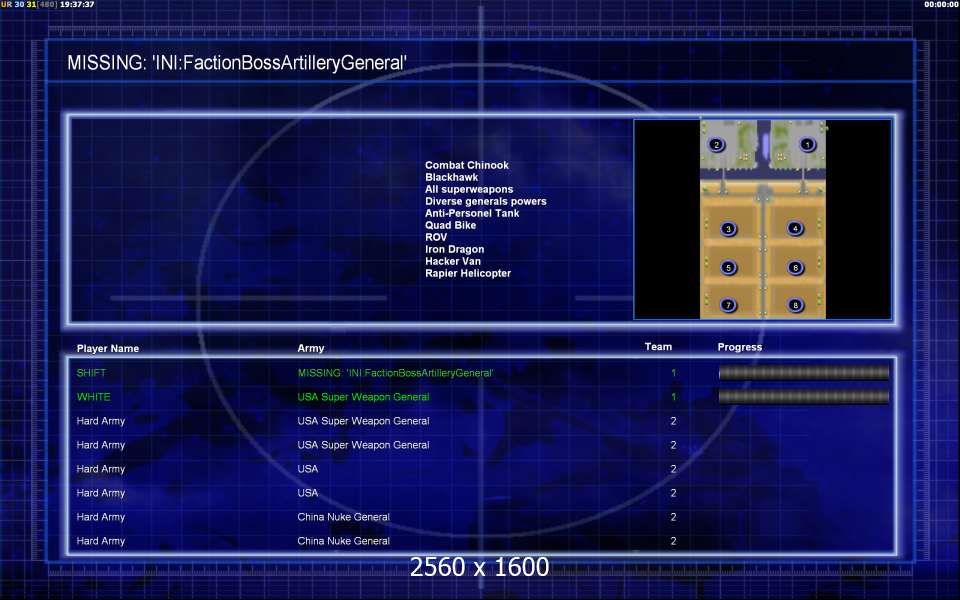
Task: Click team number 1 in the SHIFT row
Action: (x=673, y=373)
